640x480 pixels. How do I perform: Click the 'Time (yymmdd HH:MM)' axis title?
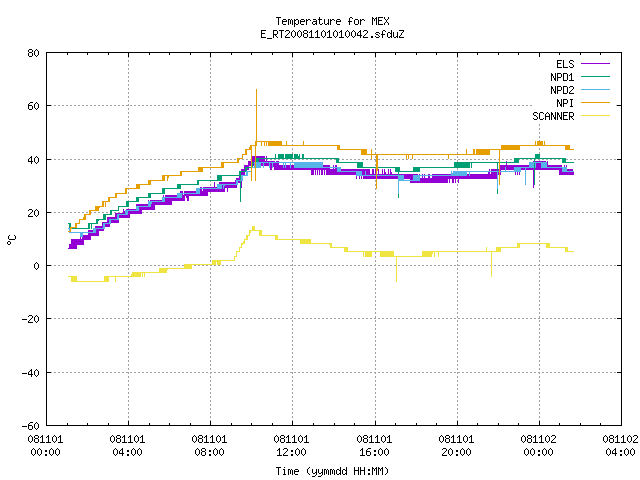[332, 471]
